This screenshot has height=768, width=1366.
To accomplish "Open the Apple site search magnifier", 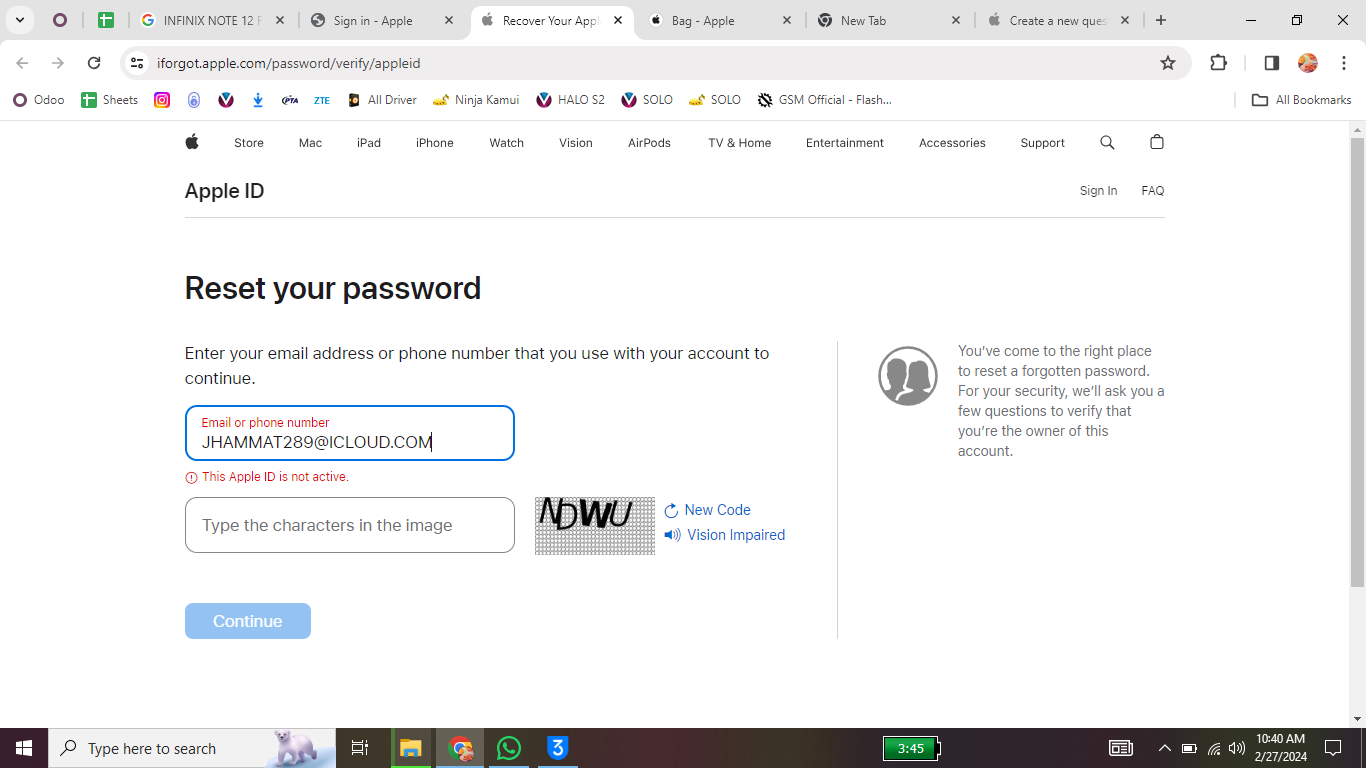I will click(1107, 143).
